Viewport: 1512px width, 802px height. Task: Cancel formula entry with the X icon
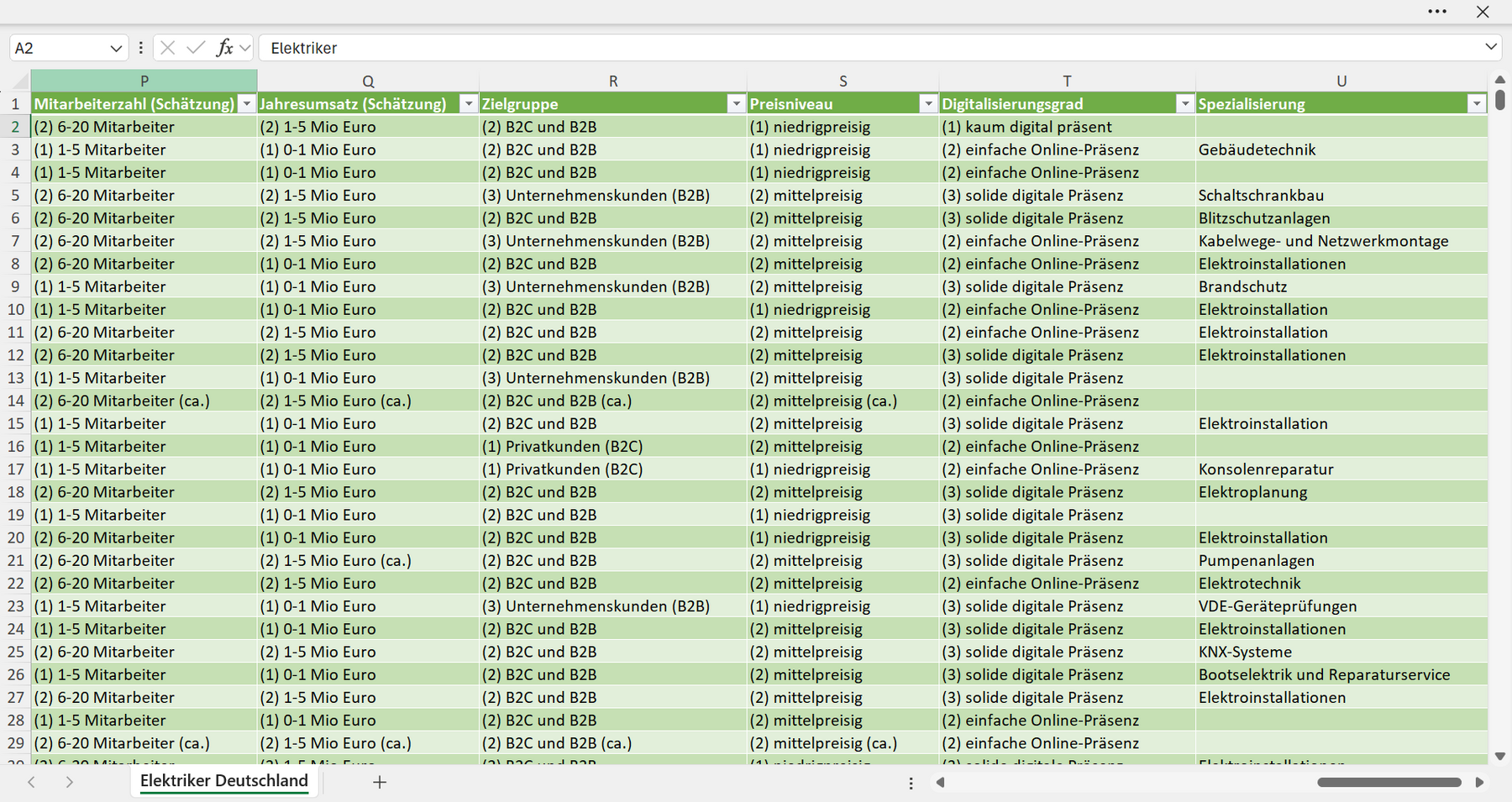pos(168,48)
